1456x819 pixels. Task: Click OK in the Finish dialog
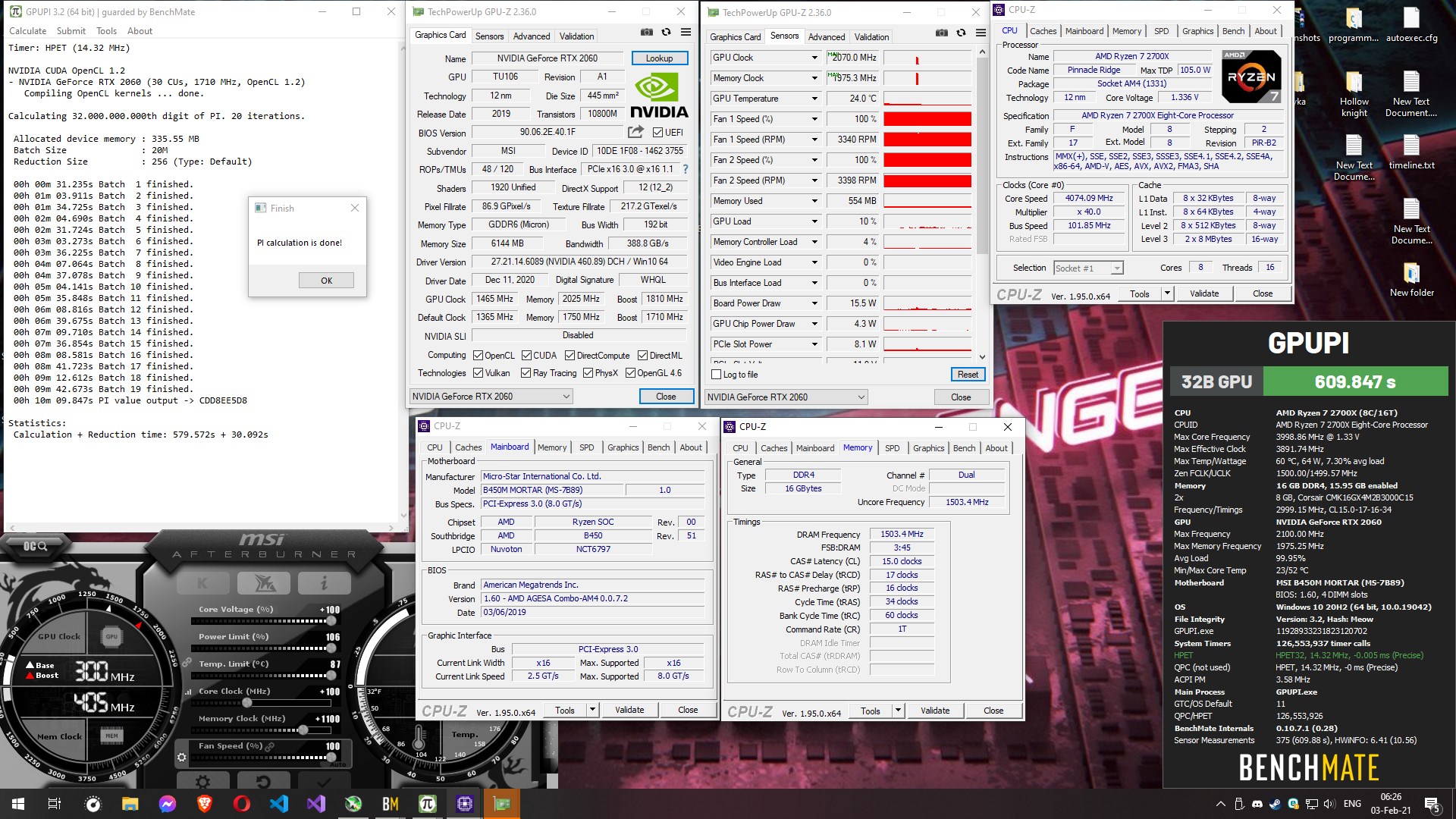coord(326,281)
